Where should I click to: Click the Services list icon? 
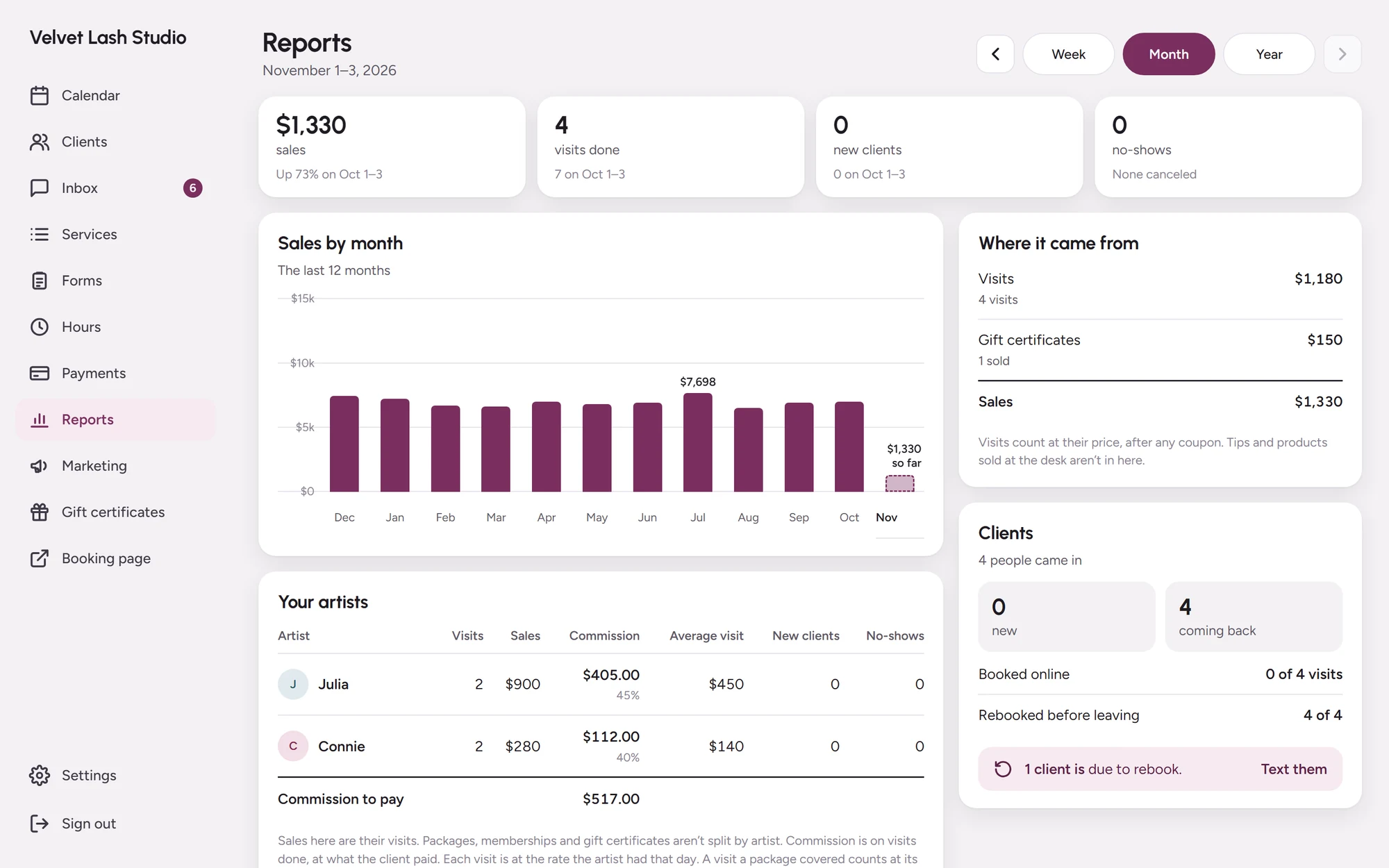[40, 234]
